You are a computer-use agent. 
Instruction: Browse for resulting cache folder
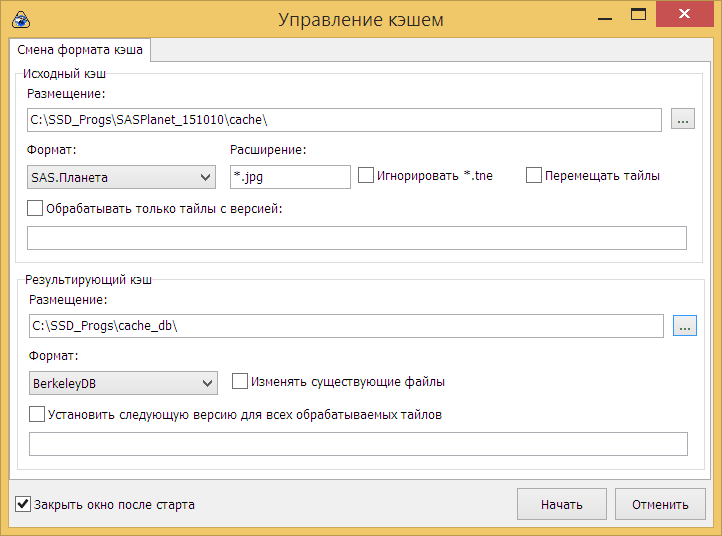[684, 326]
